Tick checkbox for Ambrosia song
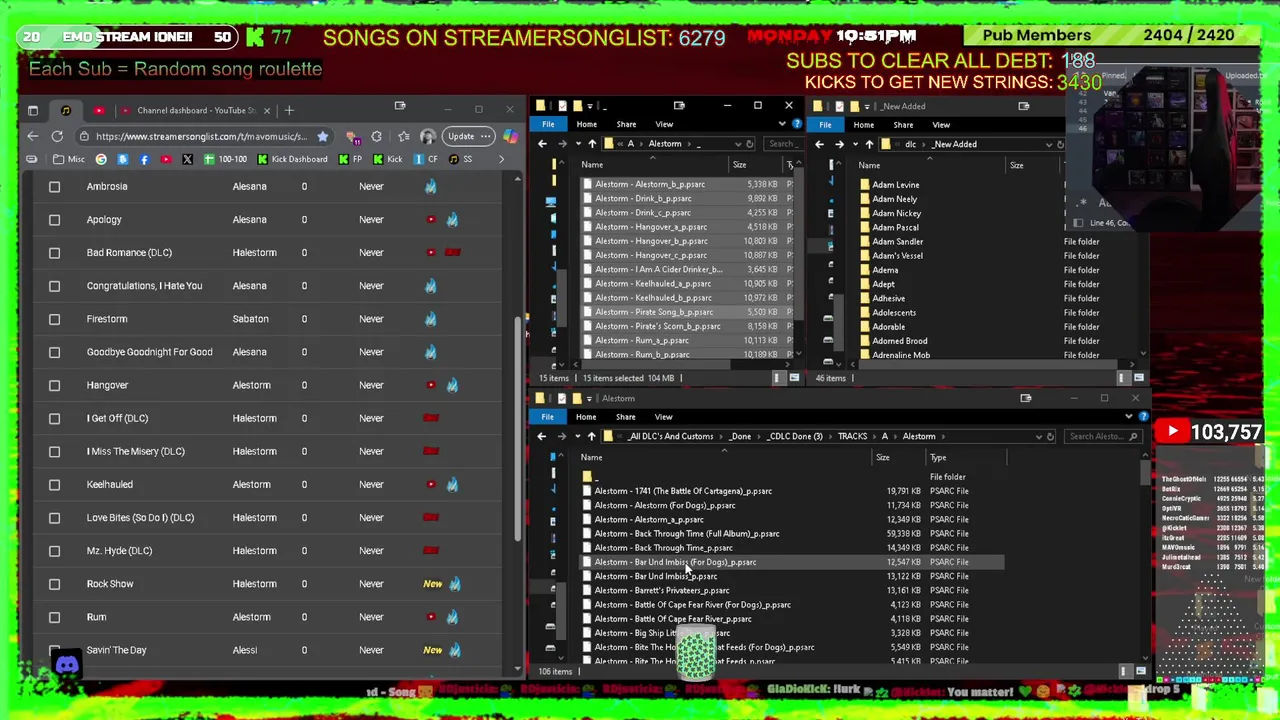Image resolution: width=1280 pixels, height=720 pixels. coord(55,186)
